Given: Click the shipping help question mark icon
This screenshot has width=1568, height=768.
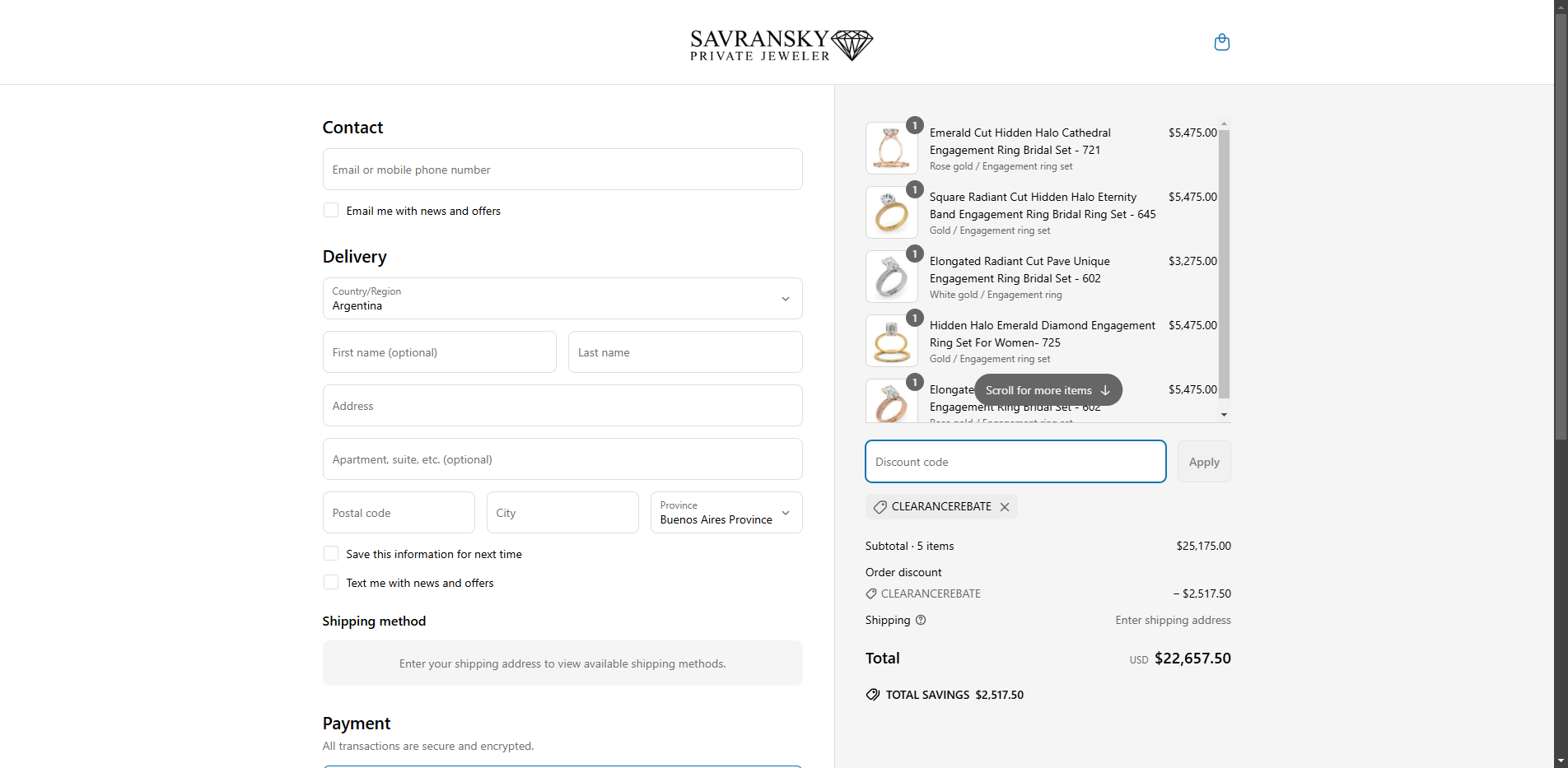Looking at the screenshot, I should pyautogui.click(x=921, y=620).
